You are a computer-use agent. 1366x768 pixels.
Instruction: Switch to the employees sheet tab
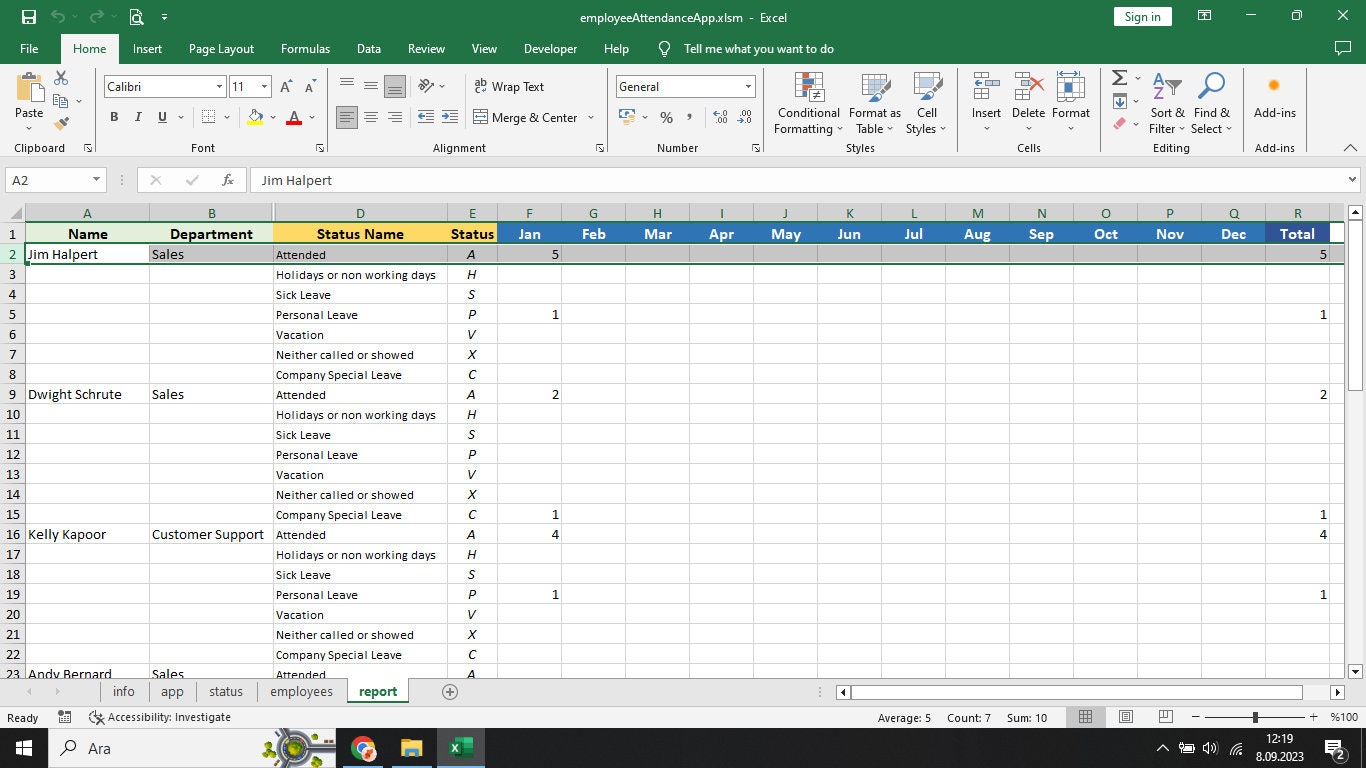coord(300,691)
